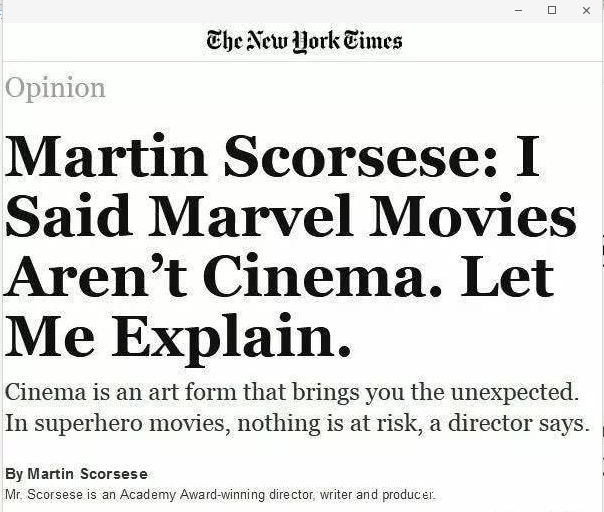Click the article headline's first line
The width and height of the screenshot is (604, 512).
point(272,158)
